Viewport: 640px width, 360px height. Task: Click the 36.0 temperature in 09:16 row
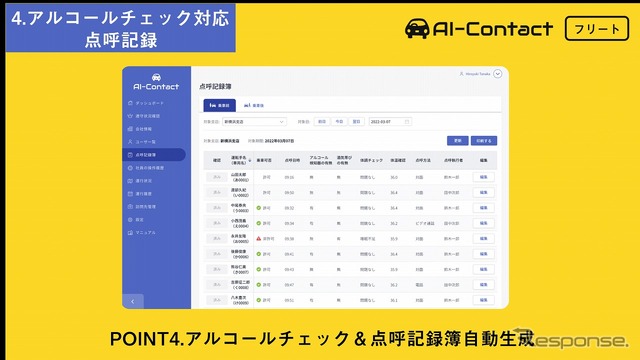click(x=394, y=178)
